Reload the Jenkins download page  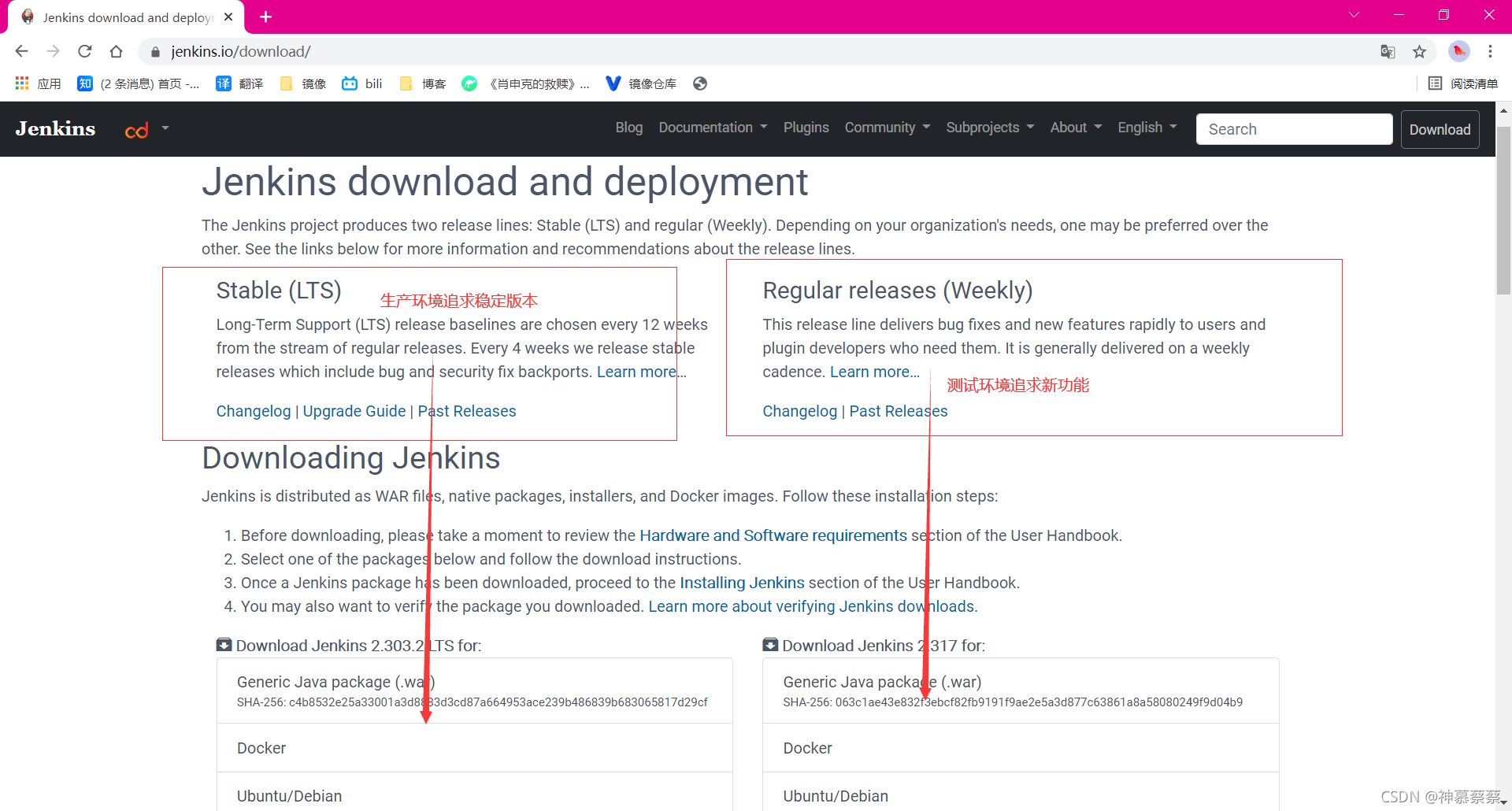[x=85, y=51]
